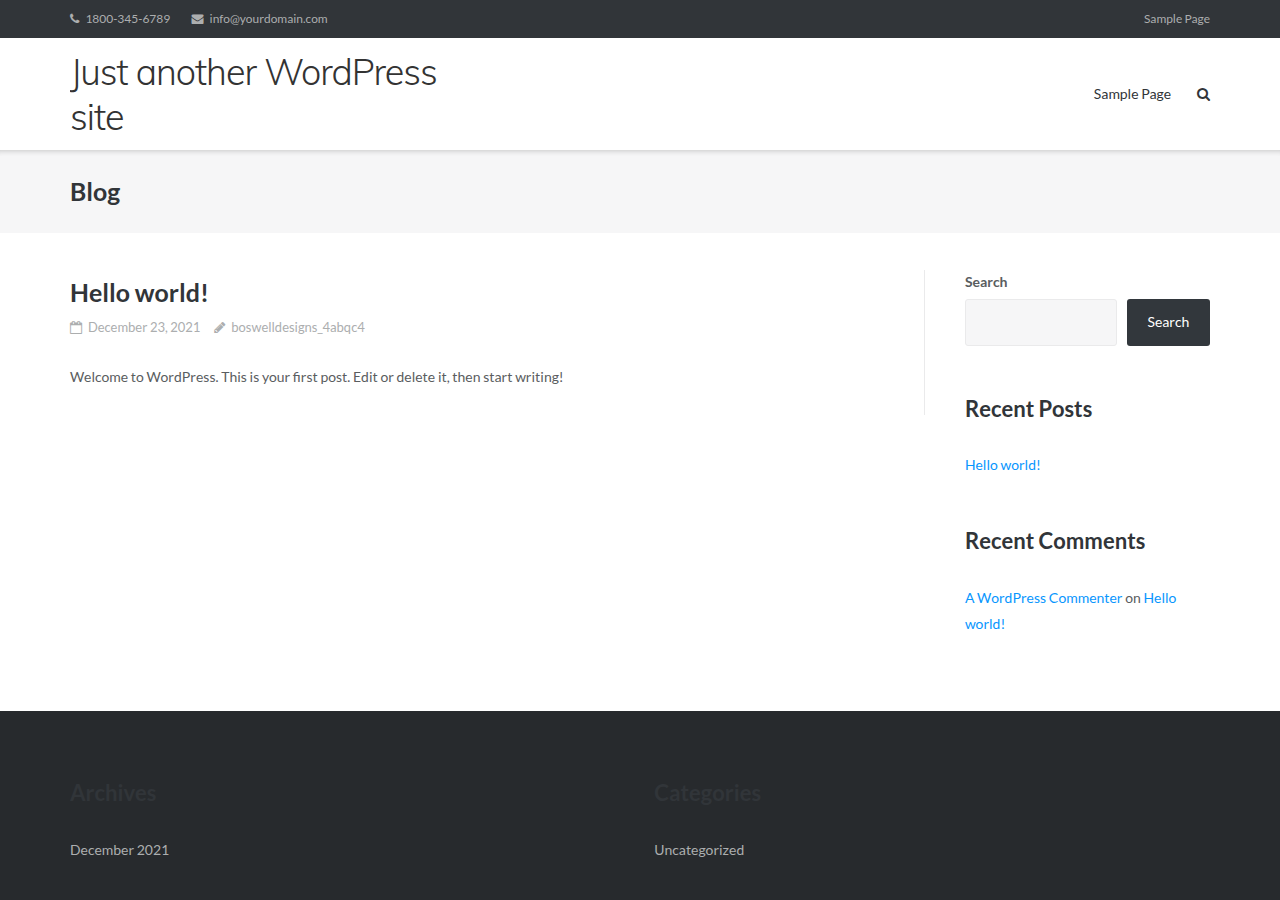This screenshot has height=900, width=1280.
Task: Open A WordPress Commenter link
Action: (1043, 598)
